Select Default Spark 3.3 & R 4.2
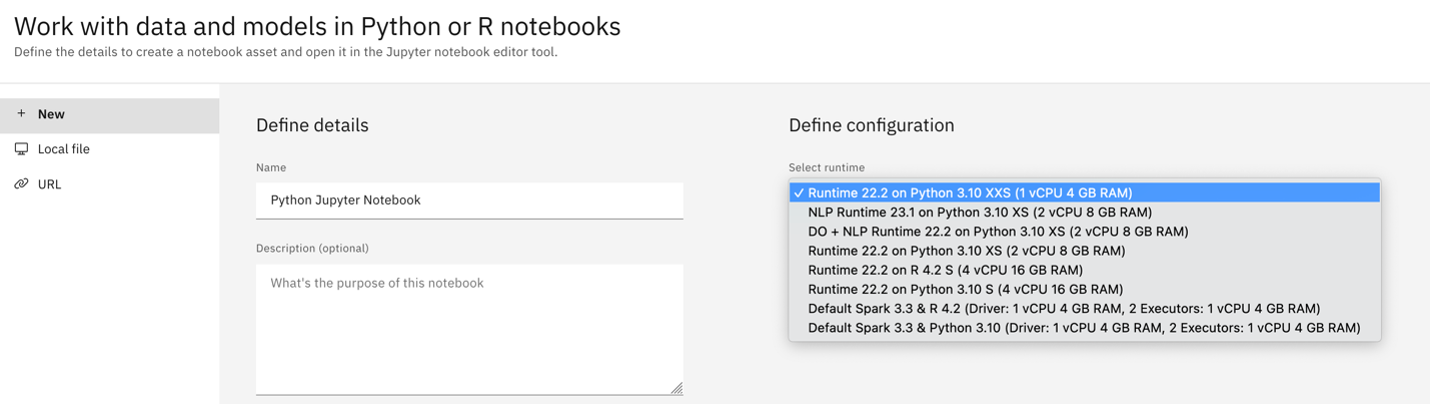Image resolution: width=1430 pixels, height=409 pixels. [1063, 308]
